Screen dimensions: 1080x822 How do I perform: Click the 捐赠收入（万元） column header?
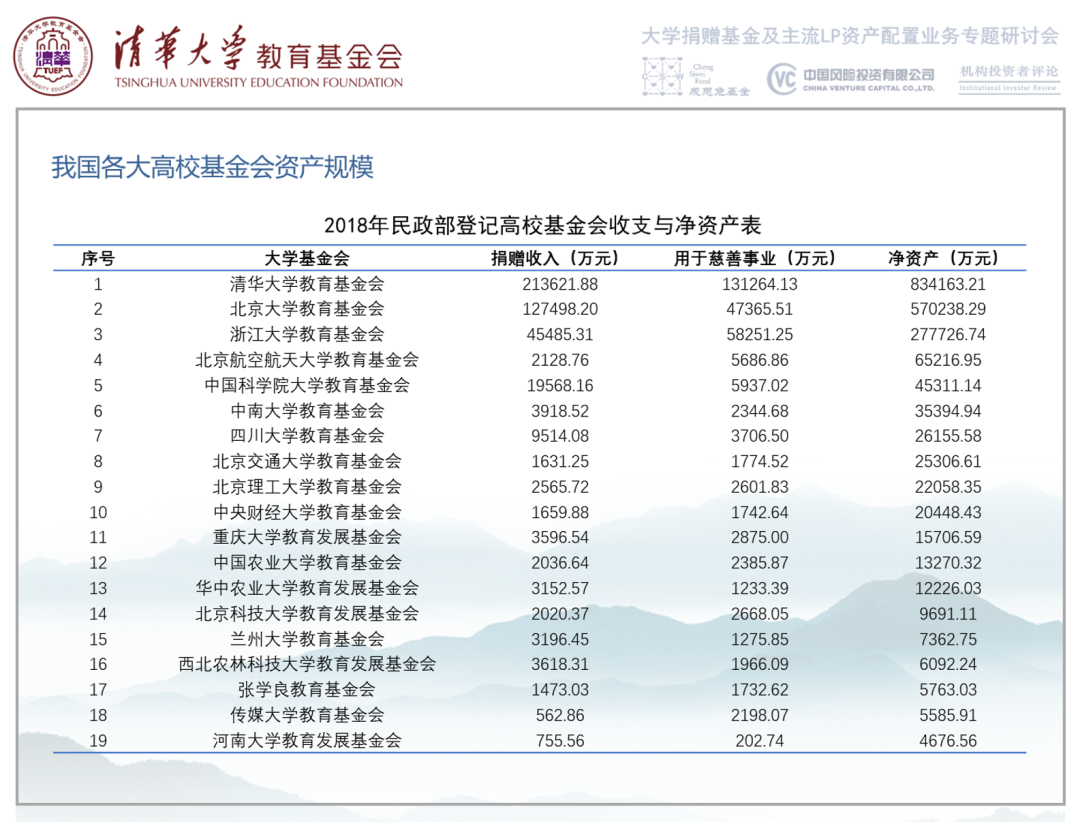pos(554,258)
